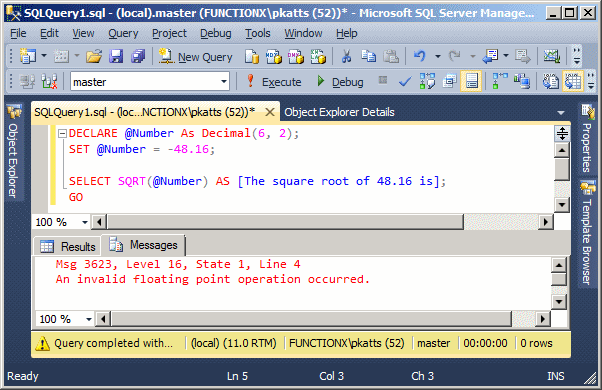Click the Change Connection icon with red X

coord(50,81)
